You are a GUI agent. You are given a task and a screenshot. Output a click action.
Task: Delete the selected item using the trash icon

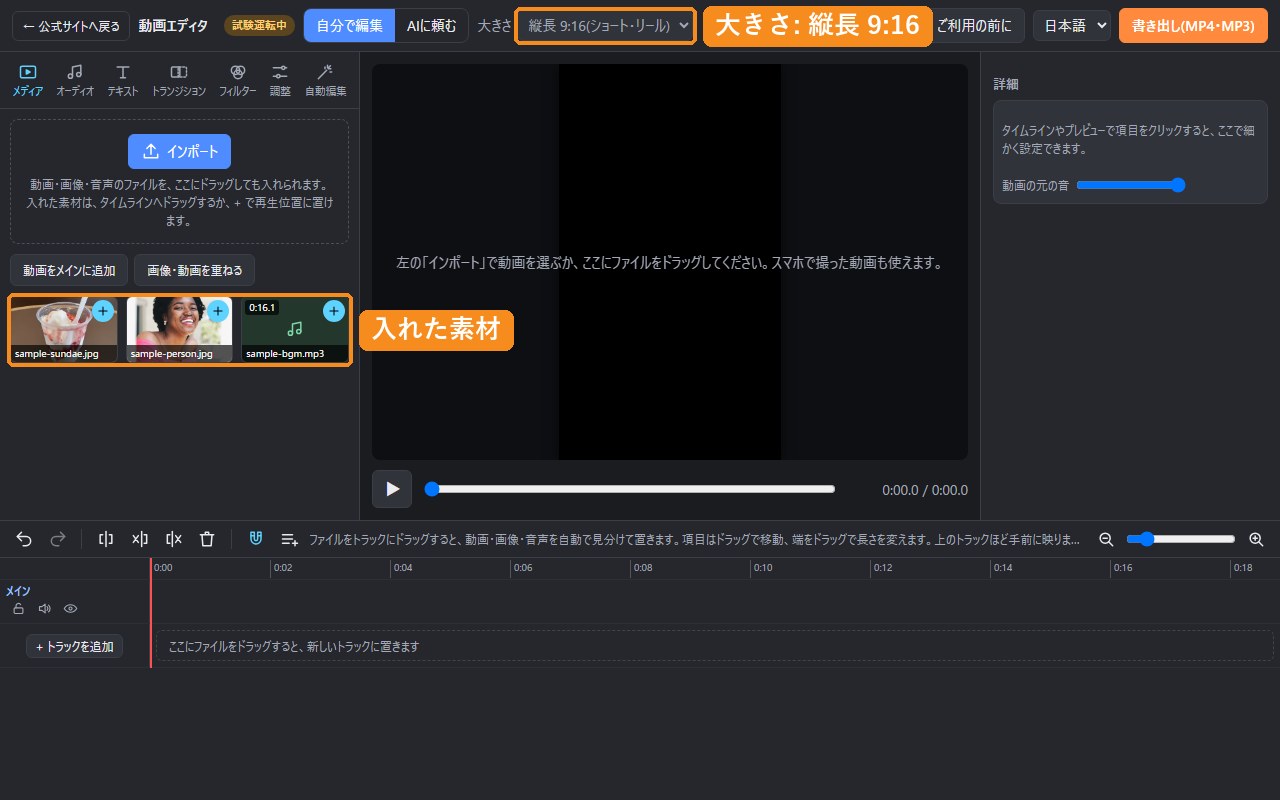(207, 539)
